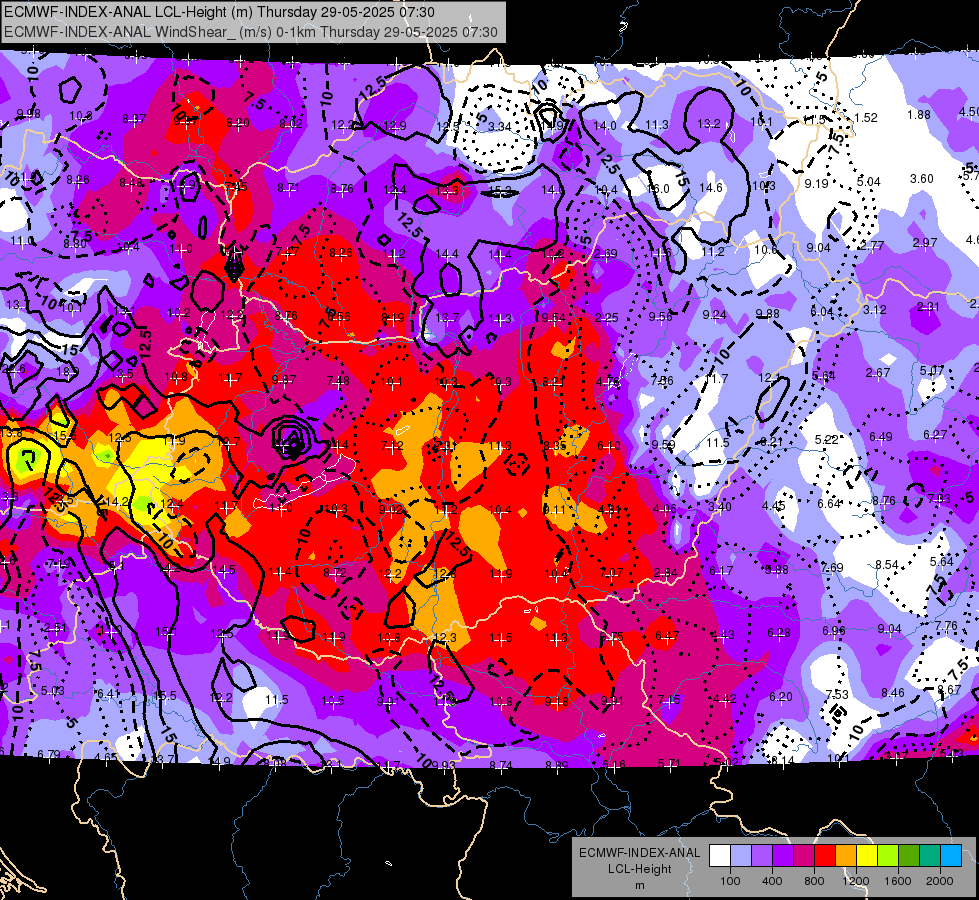The height and width of the screenshot is (900, 979).
Task: Click the '1200' legend tick label
Action: point(856,881)
